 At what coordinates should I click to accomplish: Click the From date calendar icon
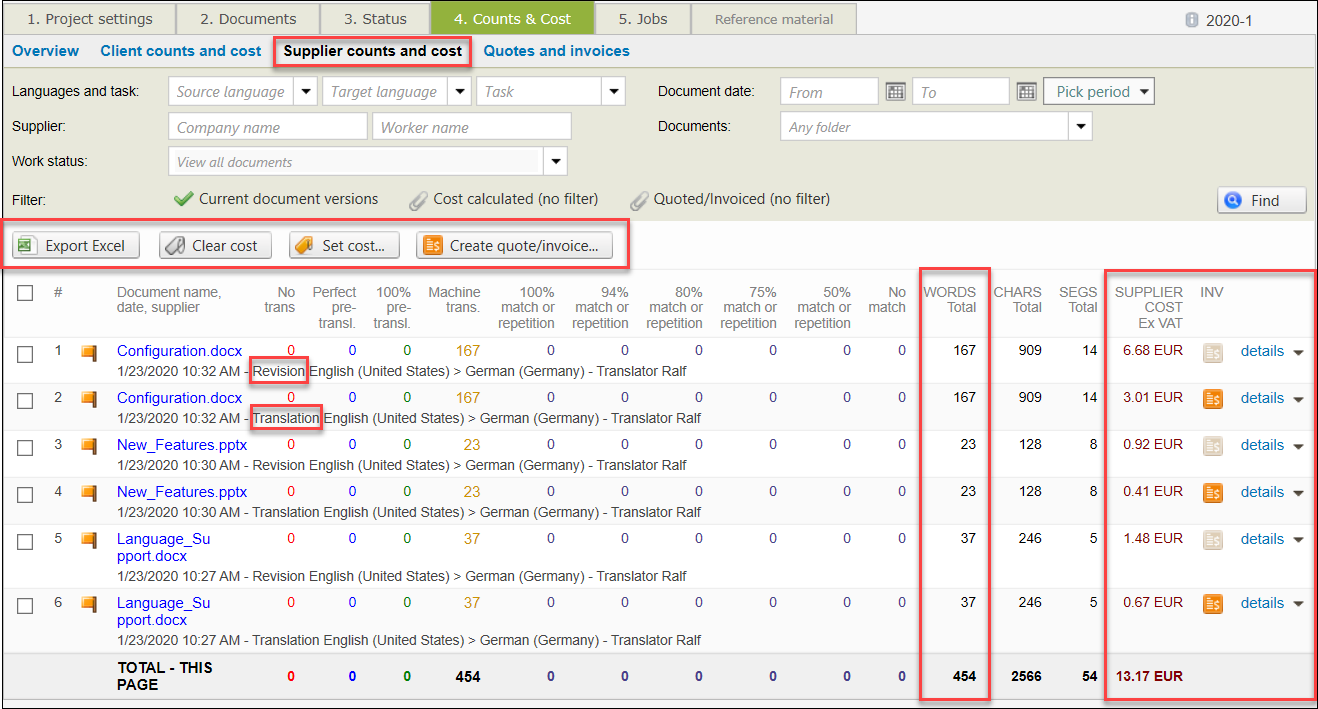pos(895,92)
